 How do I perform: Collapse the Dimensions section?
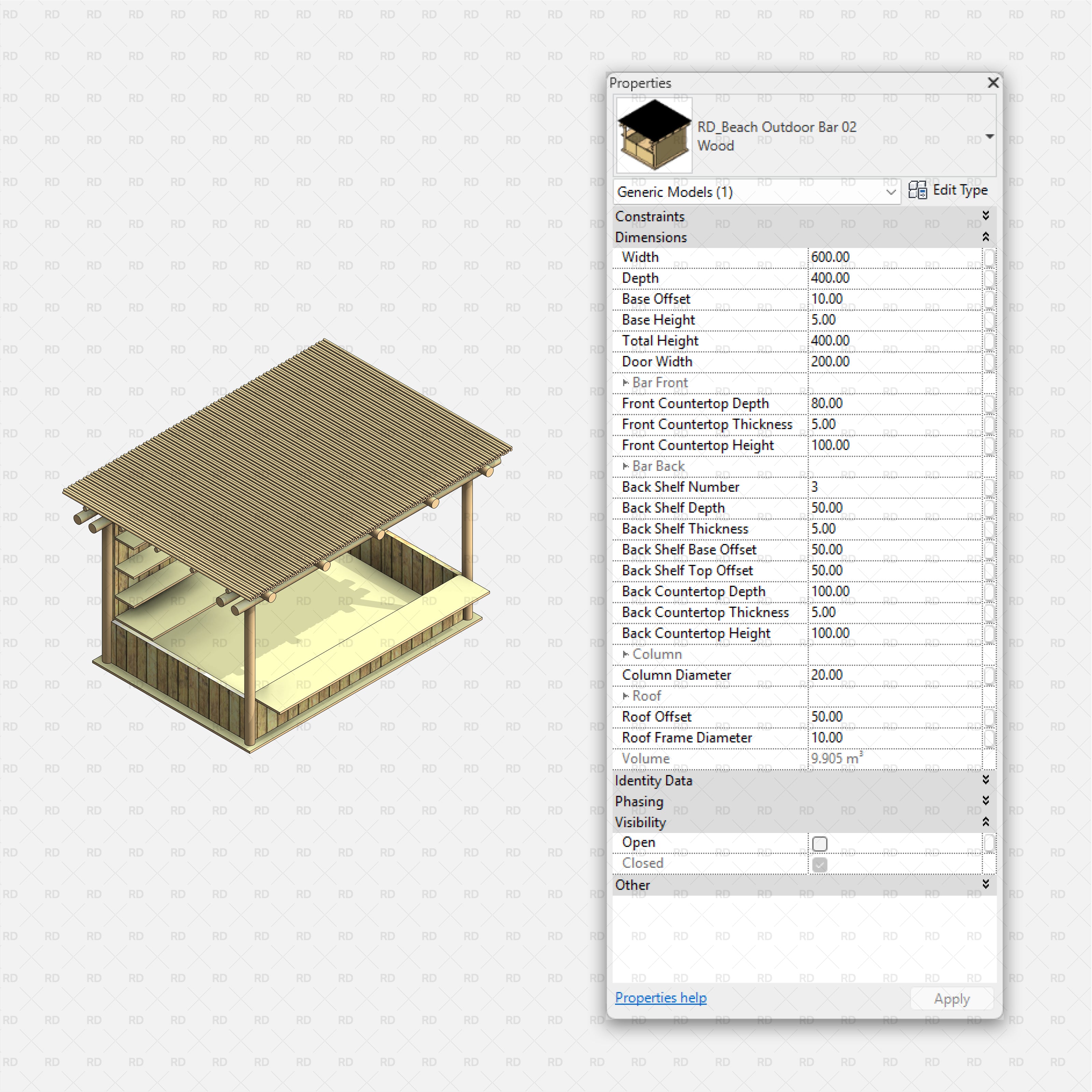click(986, 236)
